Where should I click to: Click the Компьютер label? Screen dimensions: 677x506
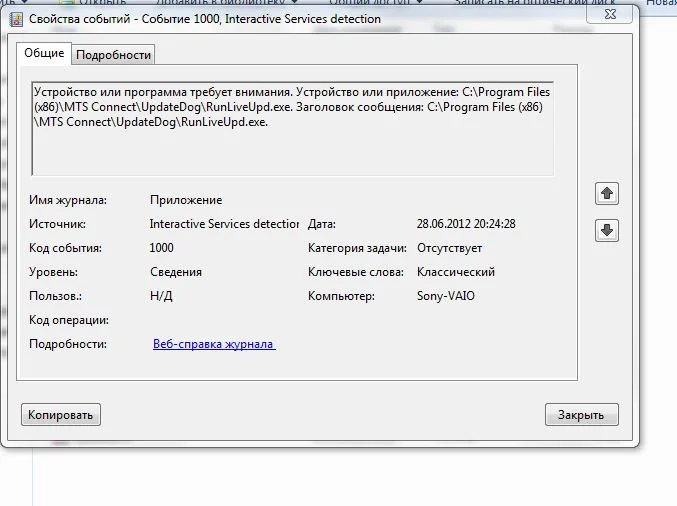pos(341,296)
